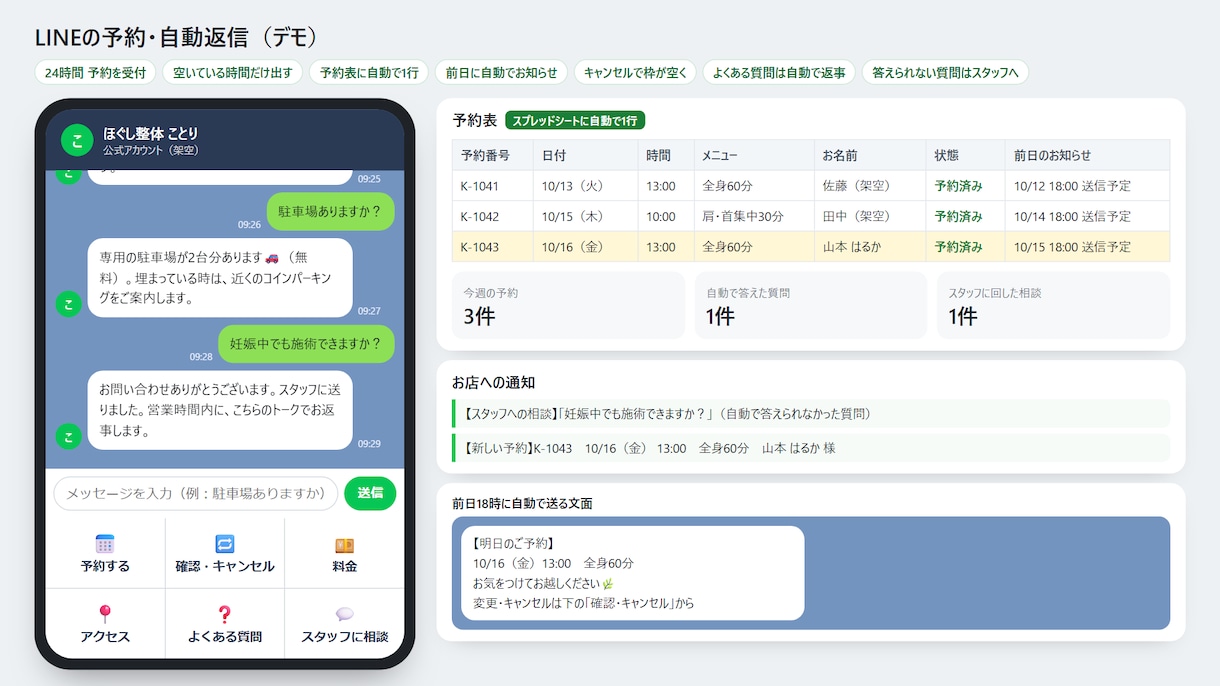This screenshot has width=1220, height=686.
Task: Select reservation number K-1042
Action: [480, 216]
